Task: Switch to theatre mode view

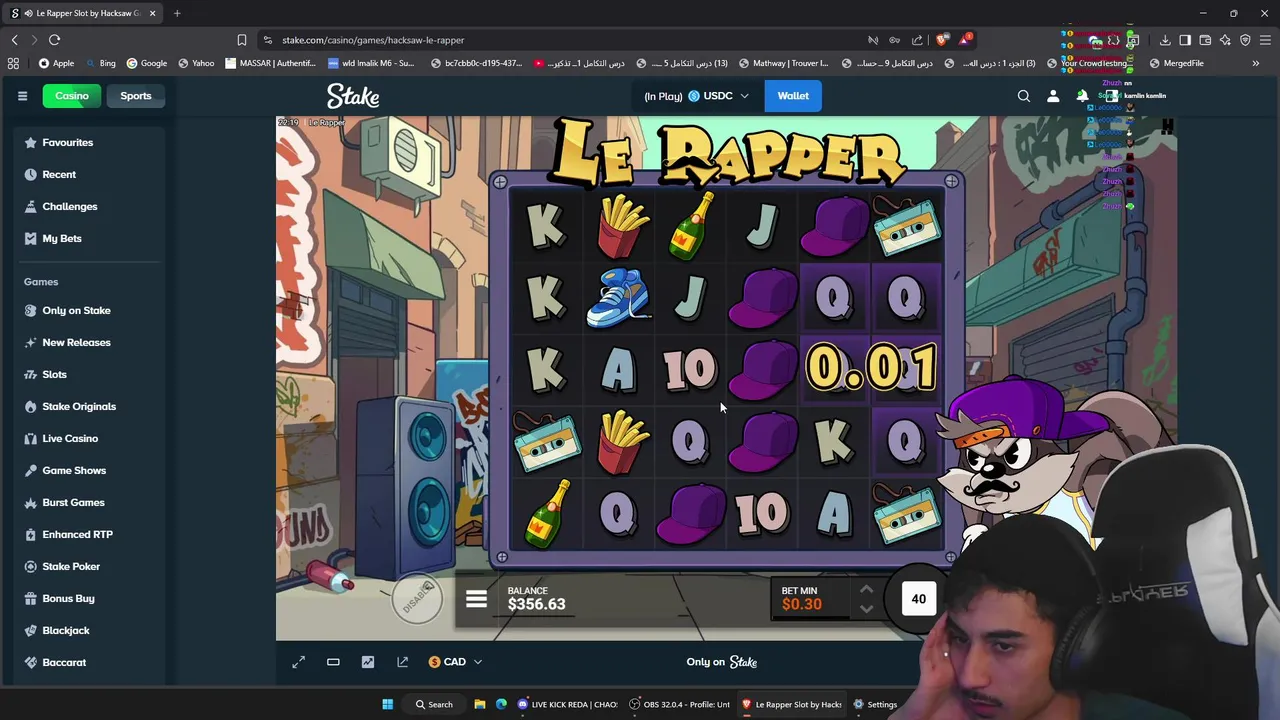Action: coord(333,662)
